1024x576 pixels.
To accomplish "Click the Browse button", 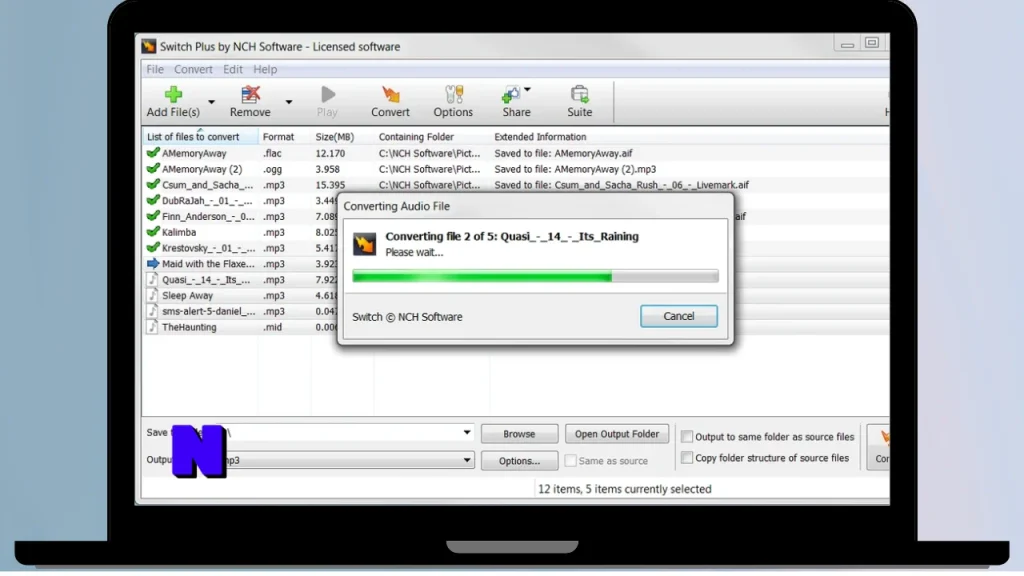I will pos(519,434).
